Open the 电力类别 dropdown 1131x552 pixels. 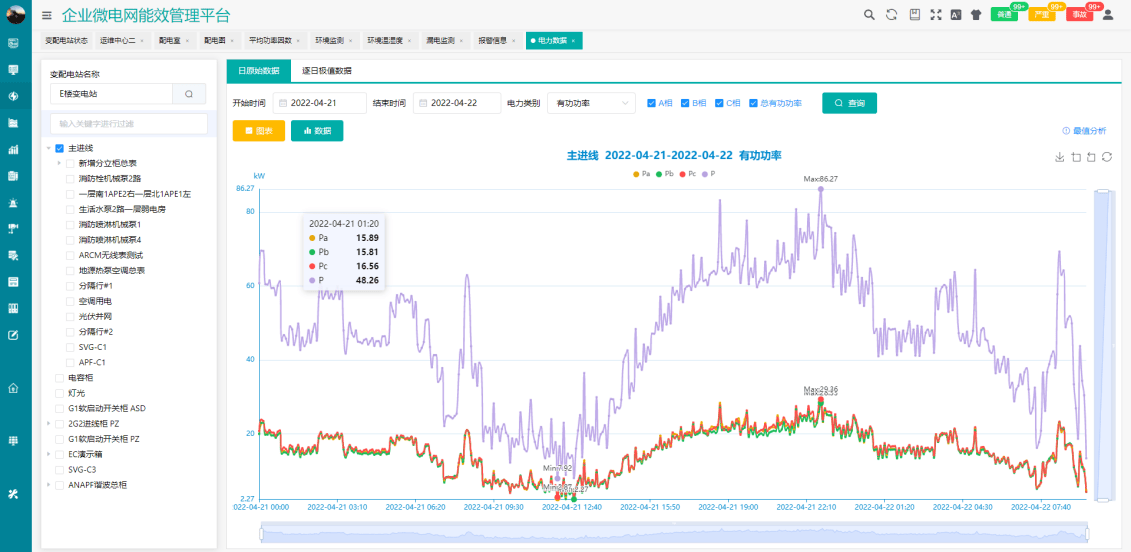[x=590, y=103]
